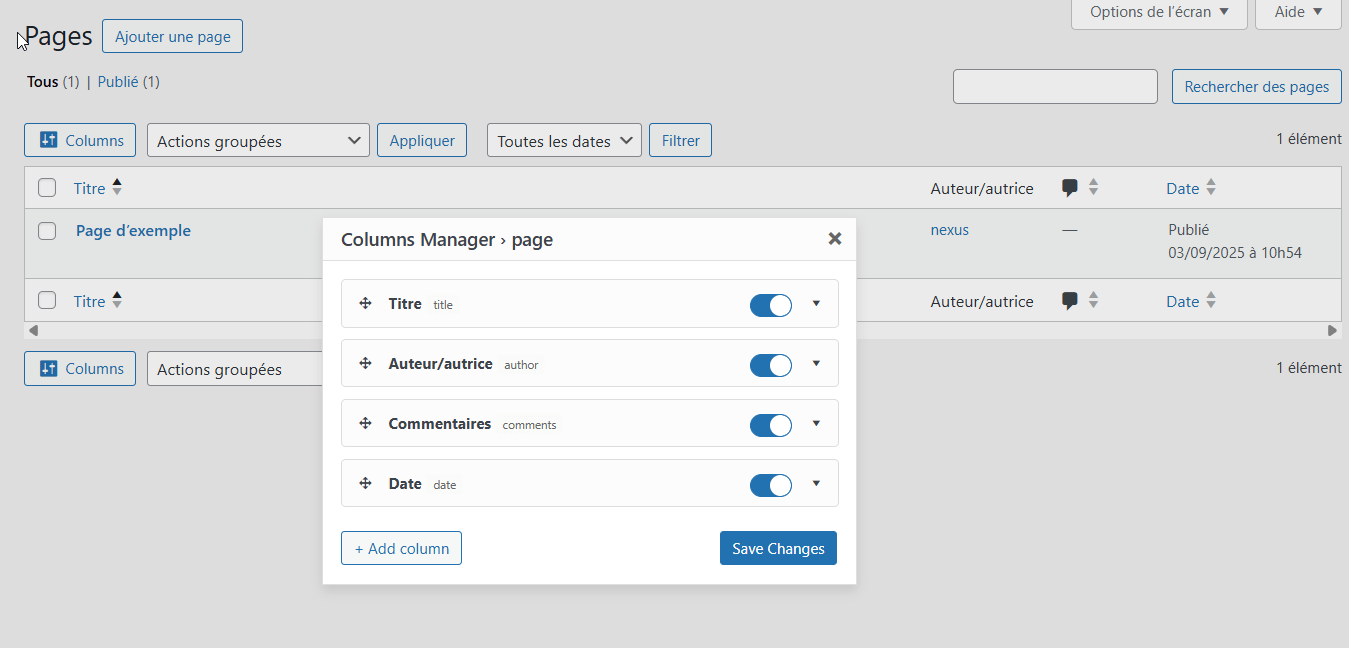Click the comments bubble icon in table header

pyautogui.click(x=1070, y=187)
